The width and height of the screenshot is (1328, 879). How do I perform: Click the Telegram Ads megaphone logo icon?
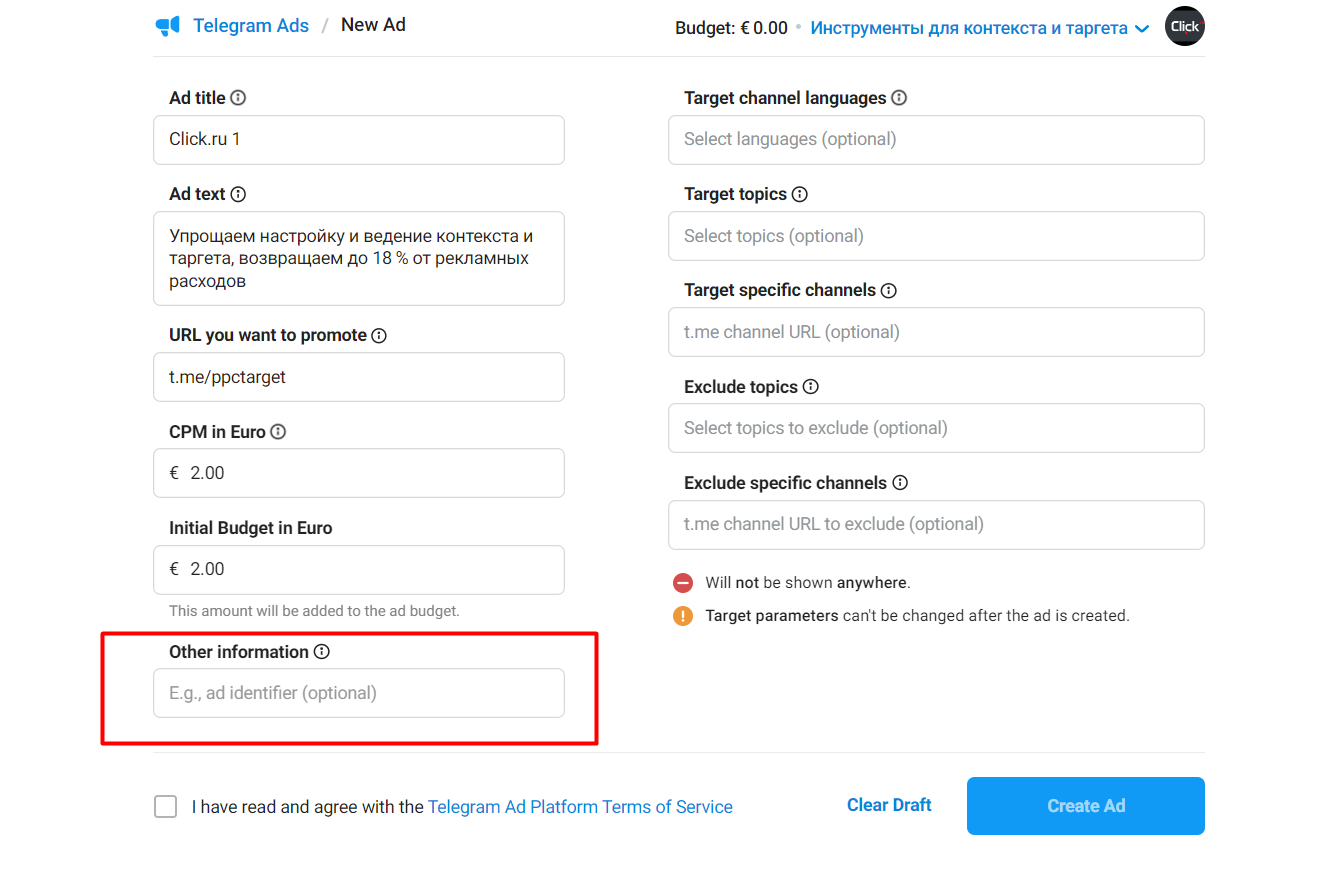coord(168,26)
